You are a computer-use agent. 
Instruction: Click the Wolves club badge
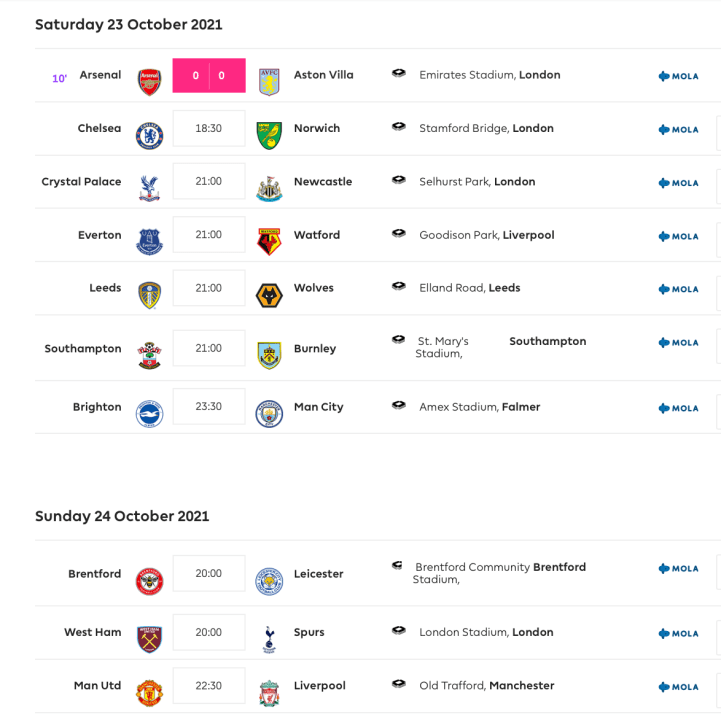(x=269, y=295)
